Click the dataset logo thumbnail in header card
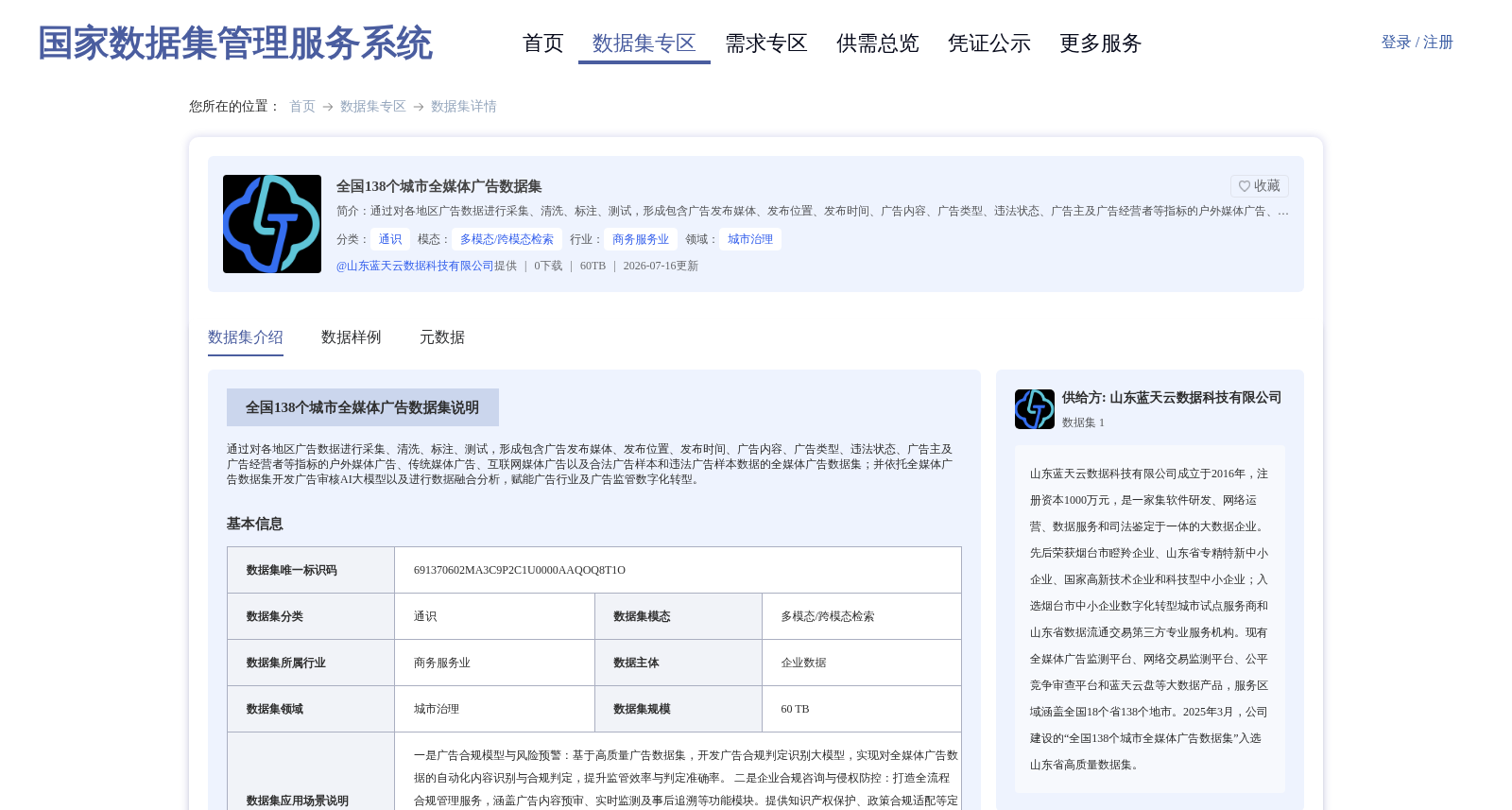The image size is (1512, 810). coord(272,224)
